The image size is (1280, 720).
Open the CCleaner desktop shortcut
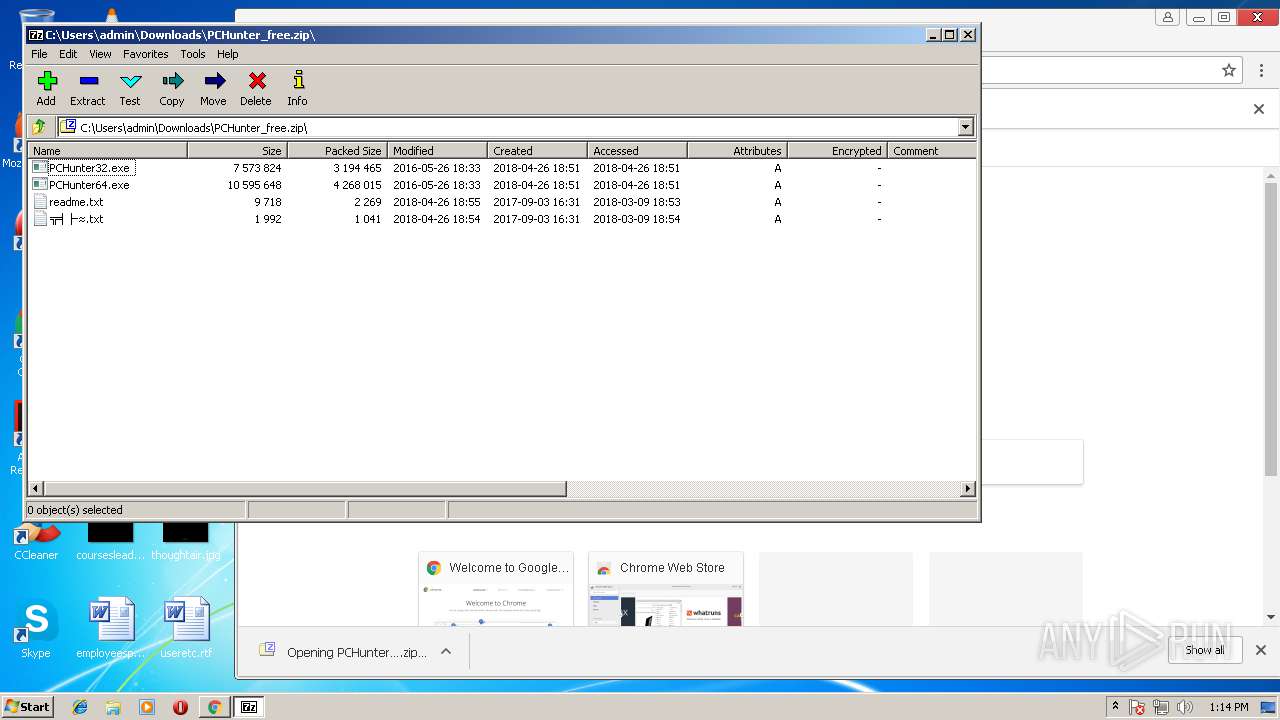click(36, 543)
